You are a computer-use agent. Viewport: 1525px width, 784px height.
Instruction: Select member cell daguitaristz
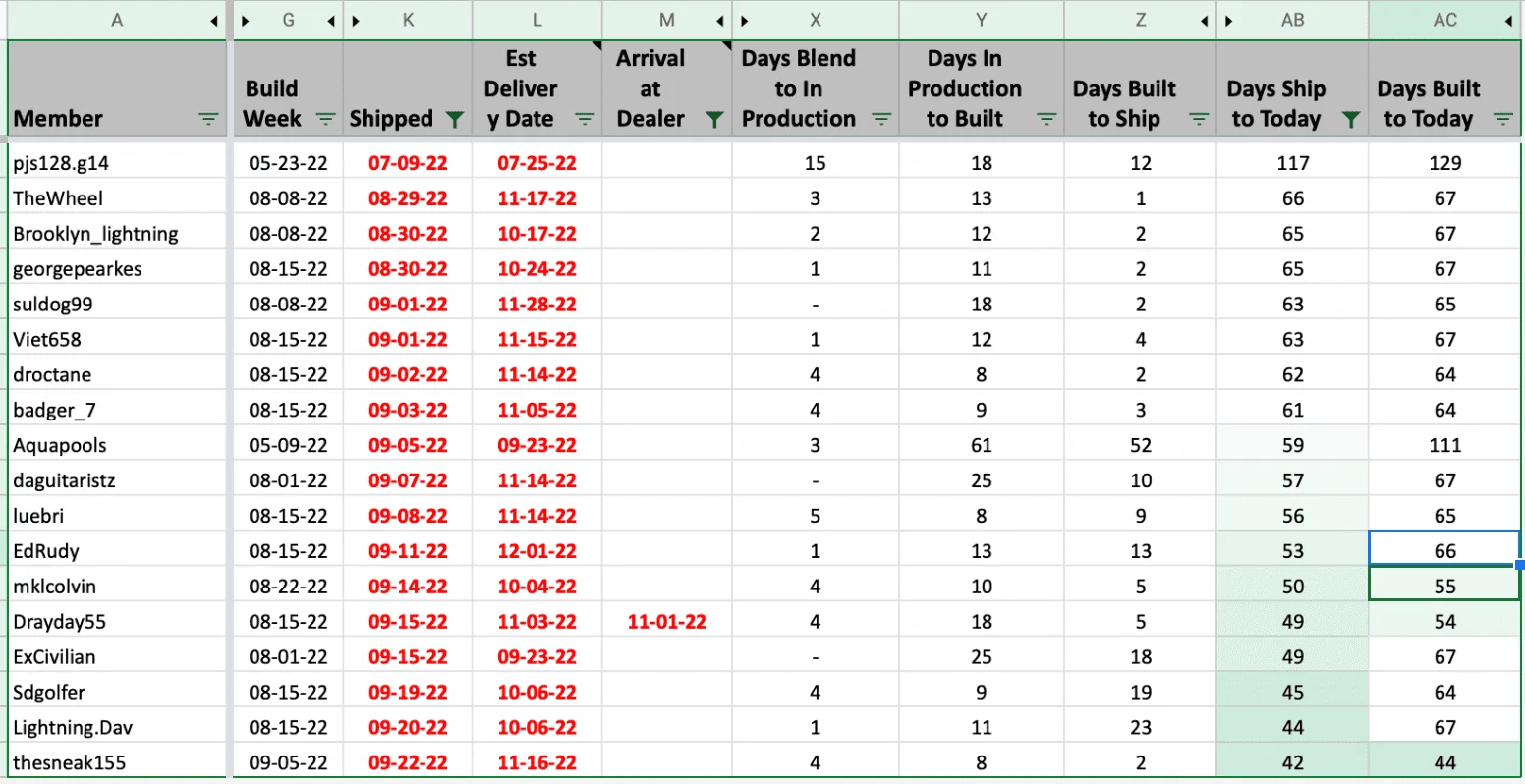(117, 481)
